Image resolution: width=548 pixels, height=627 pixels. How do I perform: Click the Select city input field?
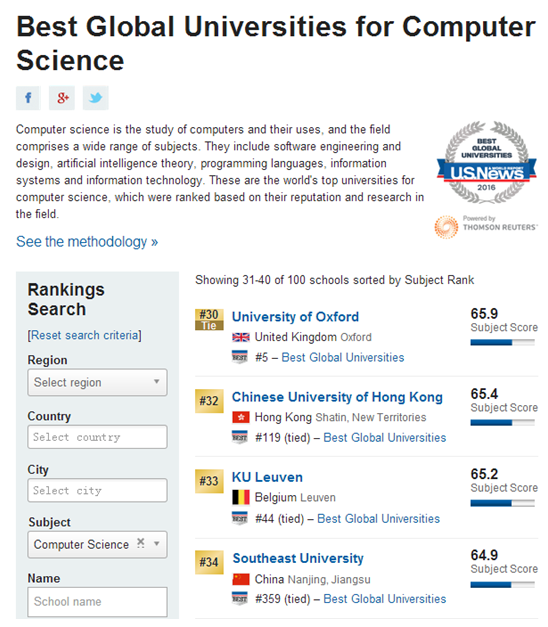click(97, 490)
